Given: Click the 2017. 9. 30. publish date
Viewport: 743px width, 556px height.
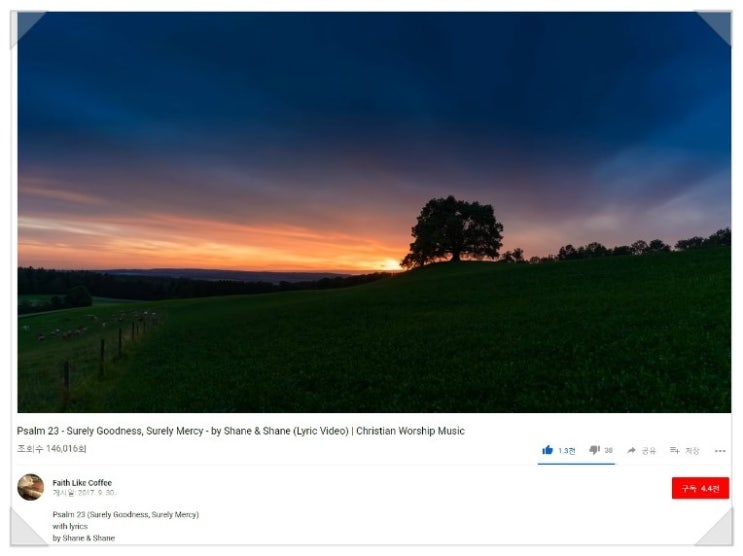Looking at the screenshot, I should tap(96, 493).
